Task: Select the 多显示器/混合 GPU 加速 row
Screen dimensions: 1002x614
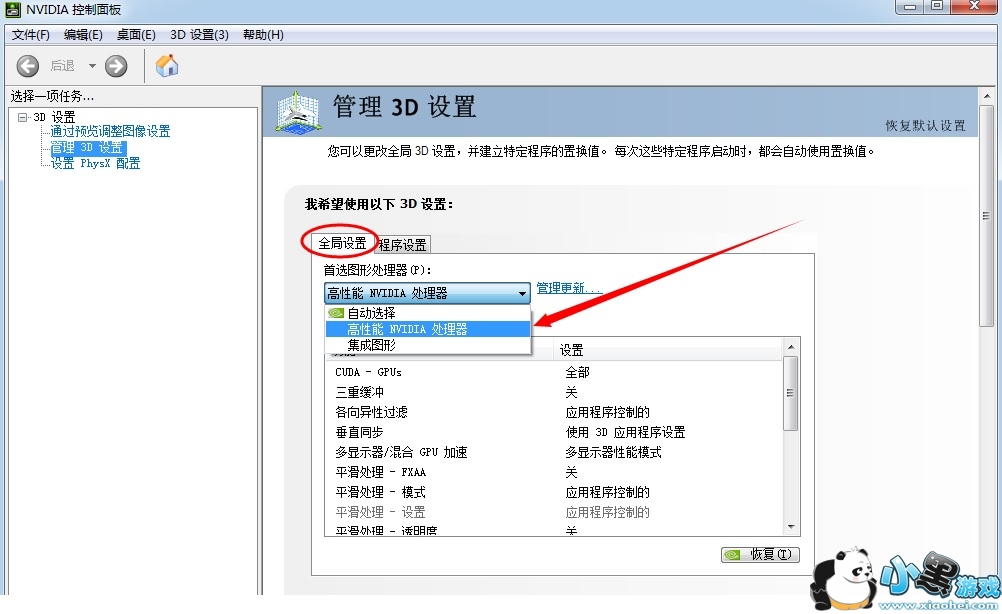Action: coord(553,452)
